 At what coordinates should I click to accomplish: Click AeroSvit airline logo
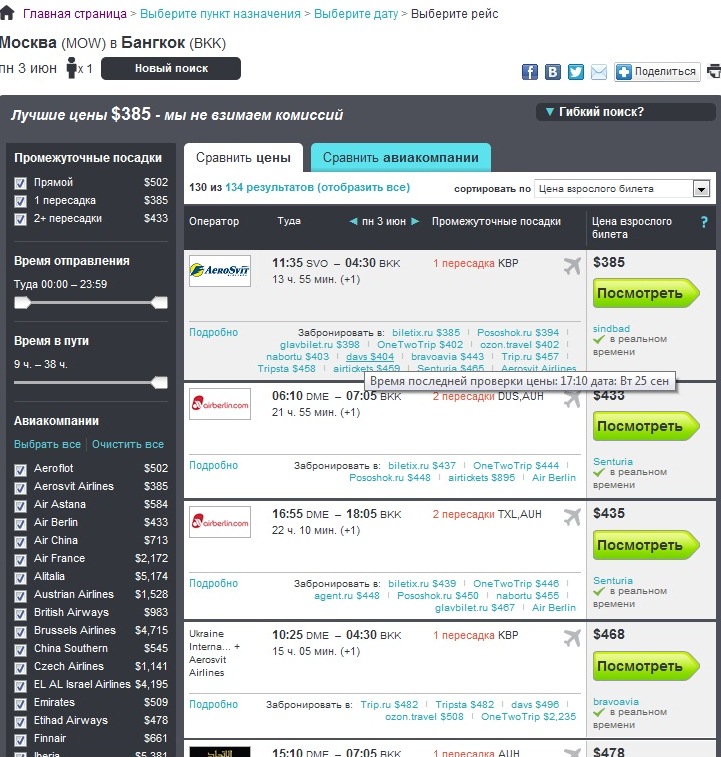(220, 271)
